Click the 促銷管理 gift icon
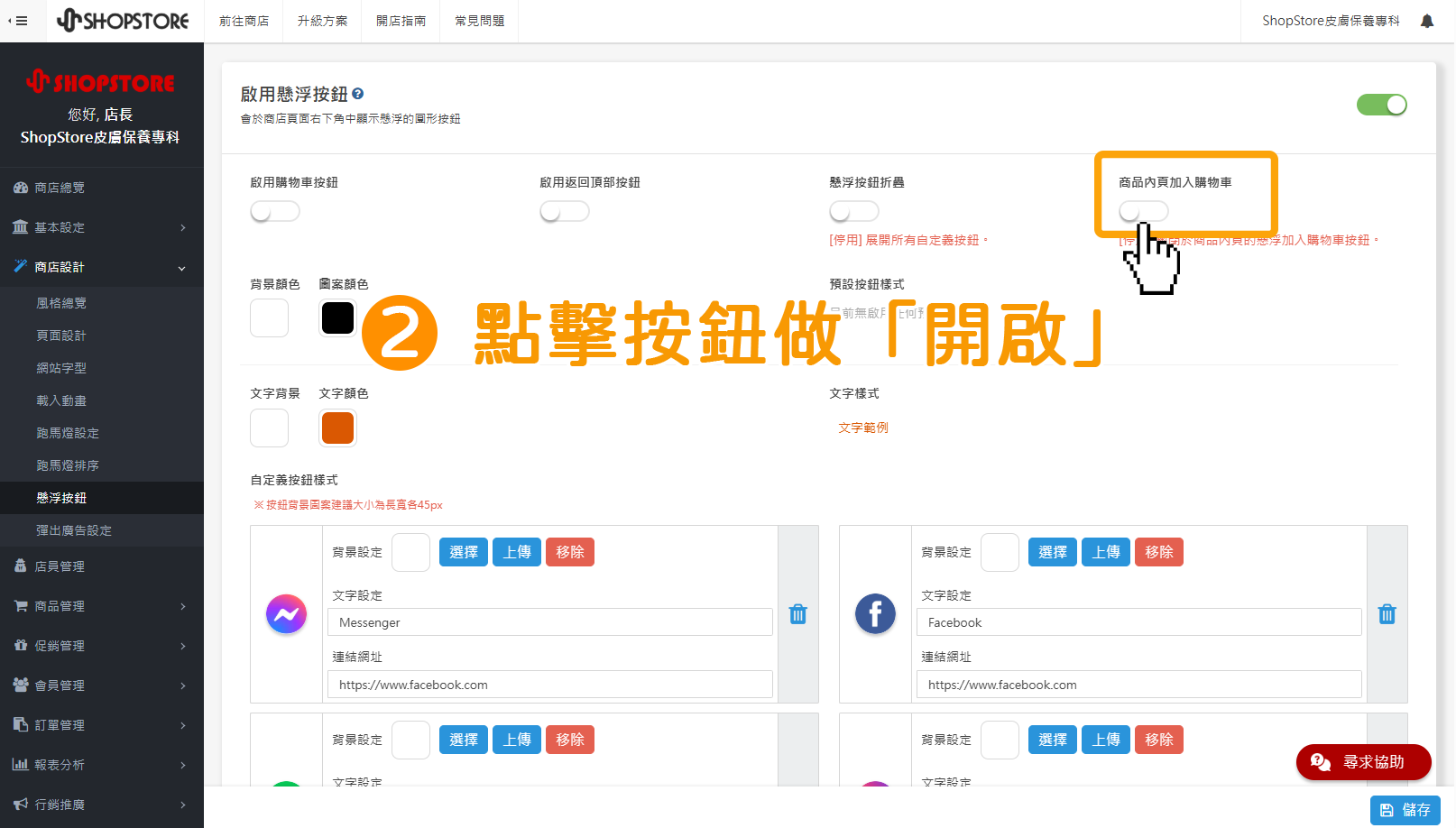Screen dimensions: 1456x828 [x=20, y=645]
